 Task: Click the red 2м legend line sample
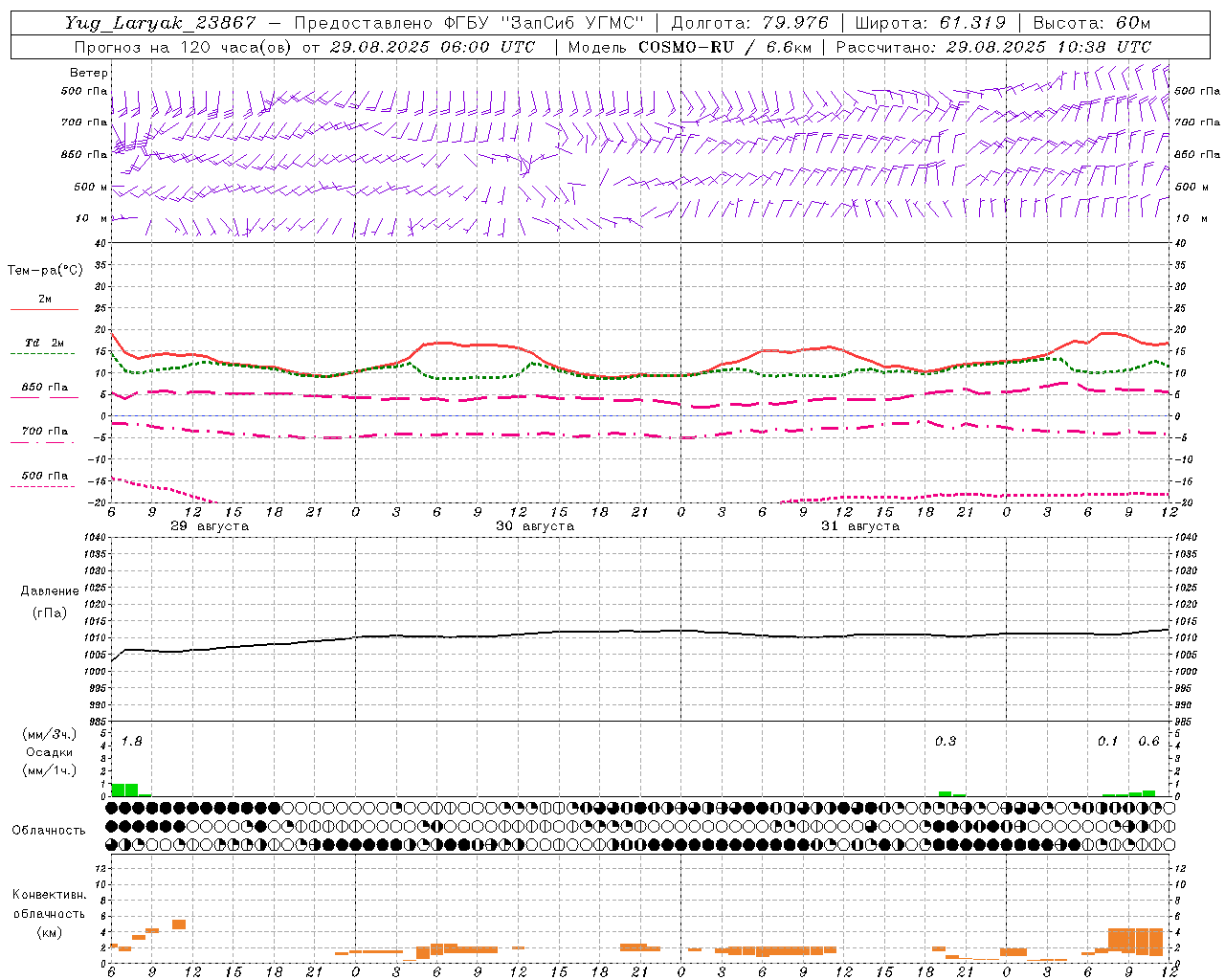coord(44,310)
